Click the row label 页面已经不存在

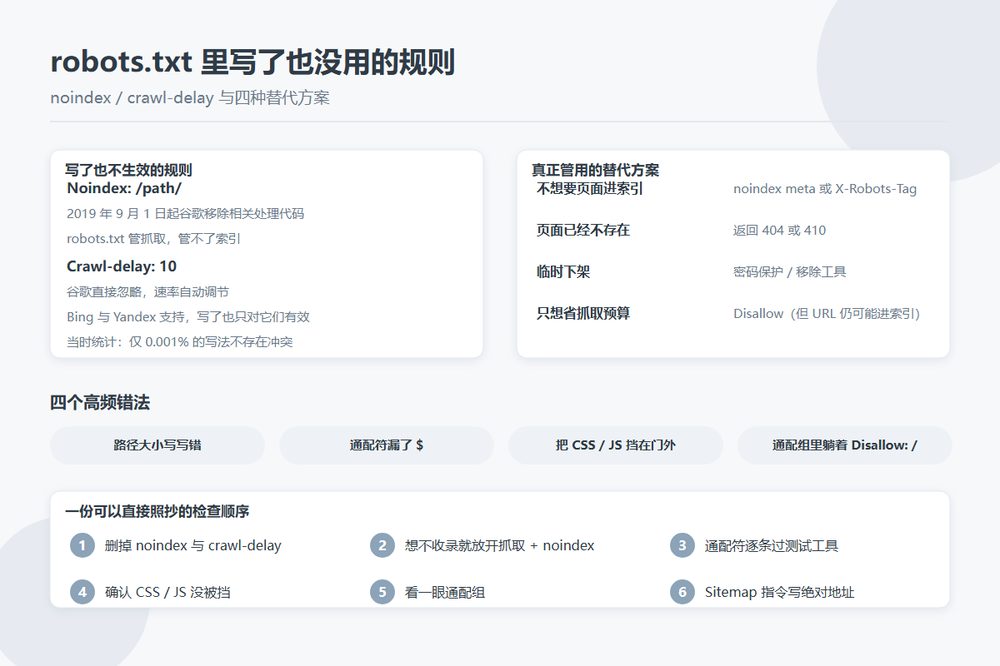point(583,230)
